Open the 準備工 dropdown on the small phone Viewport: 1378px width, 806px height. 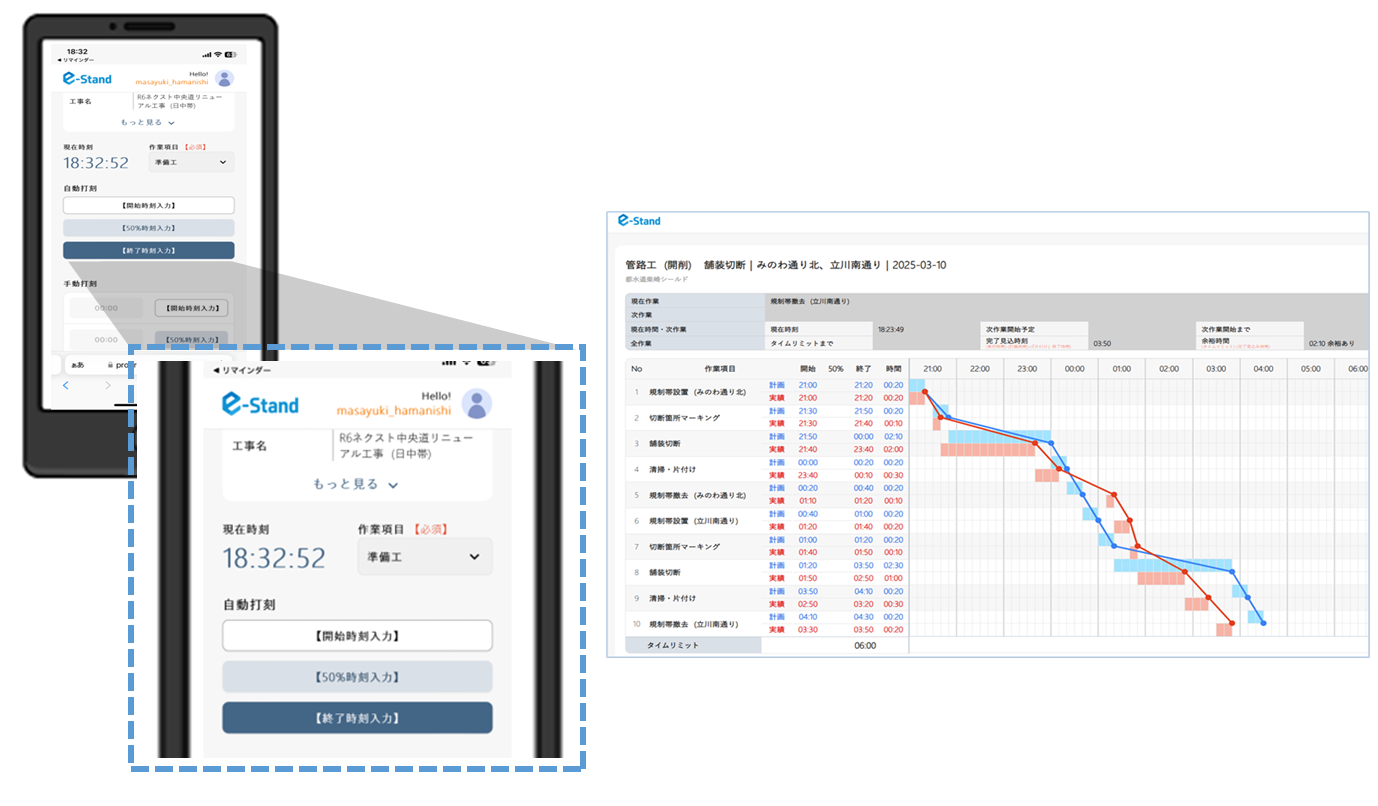[x=191, y=162]
